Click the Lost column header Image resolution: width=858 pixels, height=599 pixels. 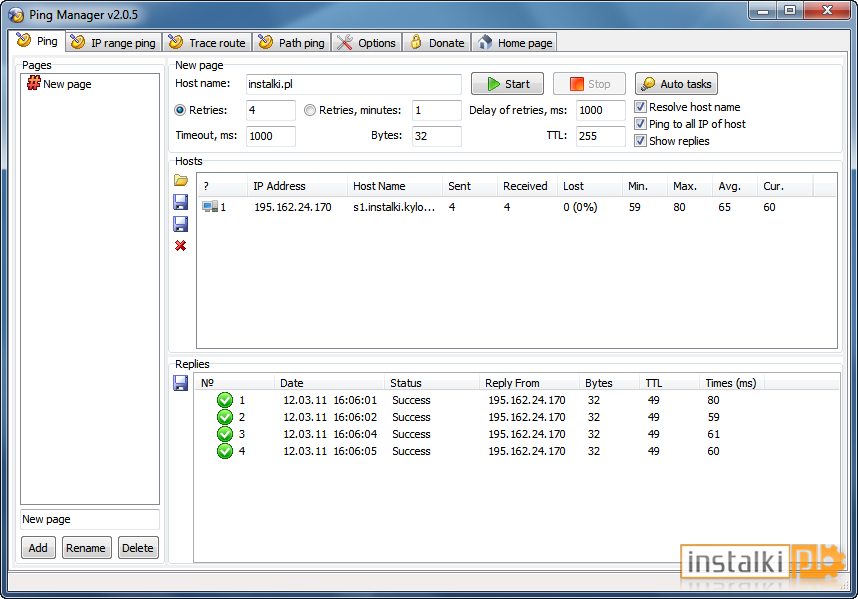589,186
